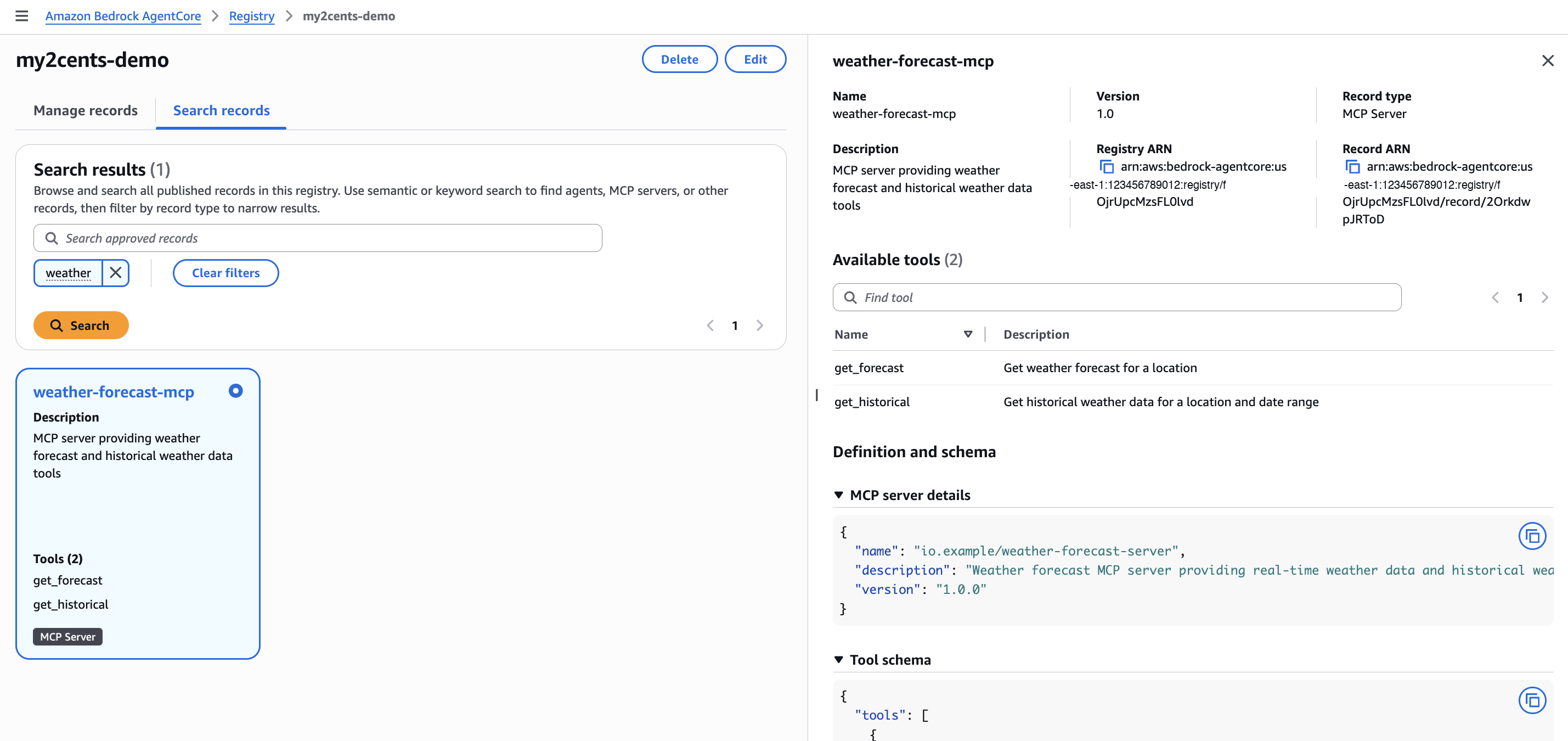Go to next available tools page
This screenshot has height=741, width=1568.
pyautogui.click(x=1544, y=297)
